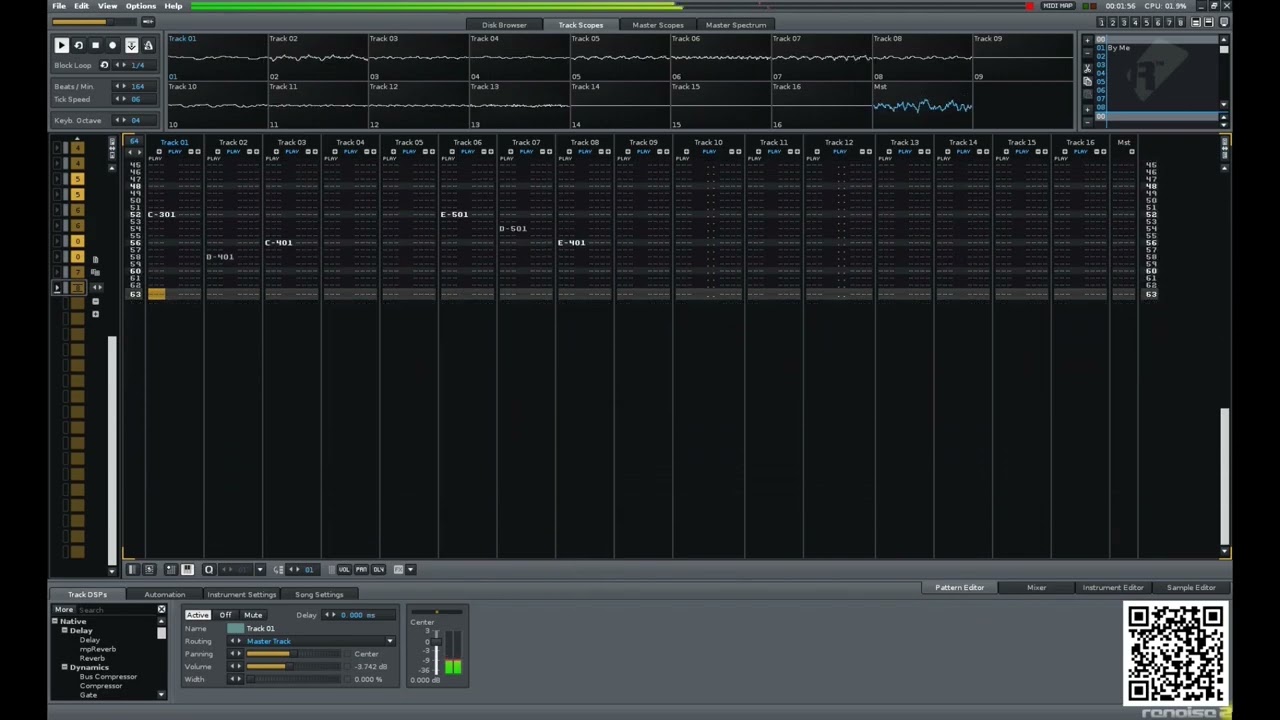This screenshot has height=720, width=1280.
Task: Select view preset 8
Action: pos(1181,22)
